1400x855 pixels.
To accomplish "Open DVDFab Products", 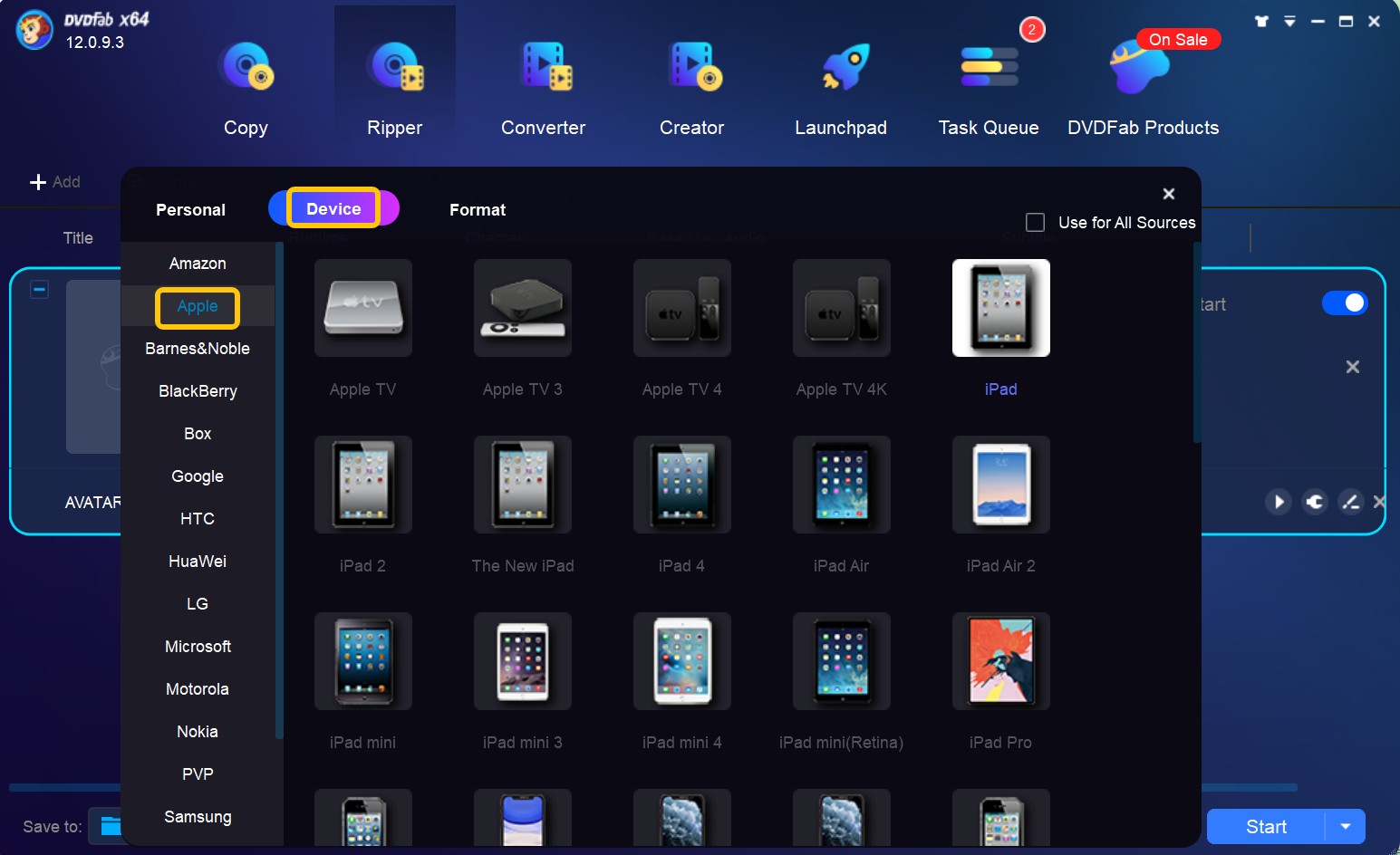I will tap(1143, 90).
